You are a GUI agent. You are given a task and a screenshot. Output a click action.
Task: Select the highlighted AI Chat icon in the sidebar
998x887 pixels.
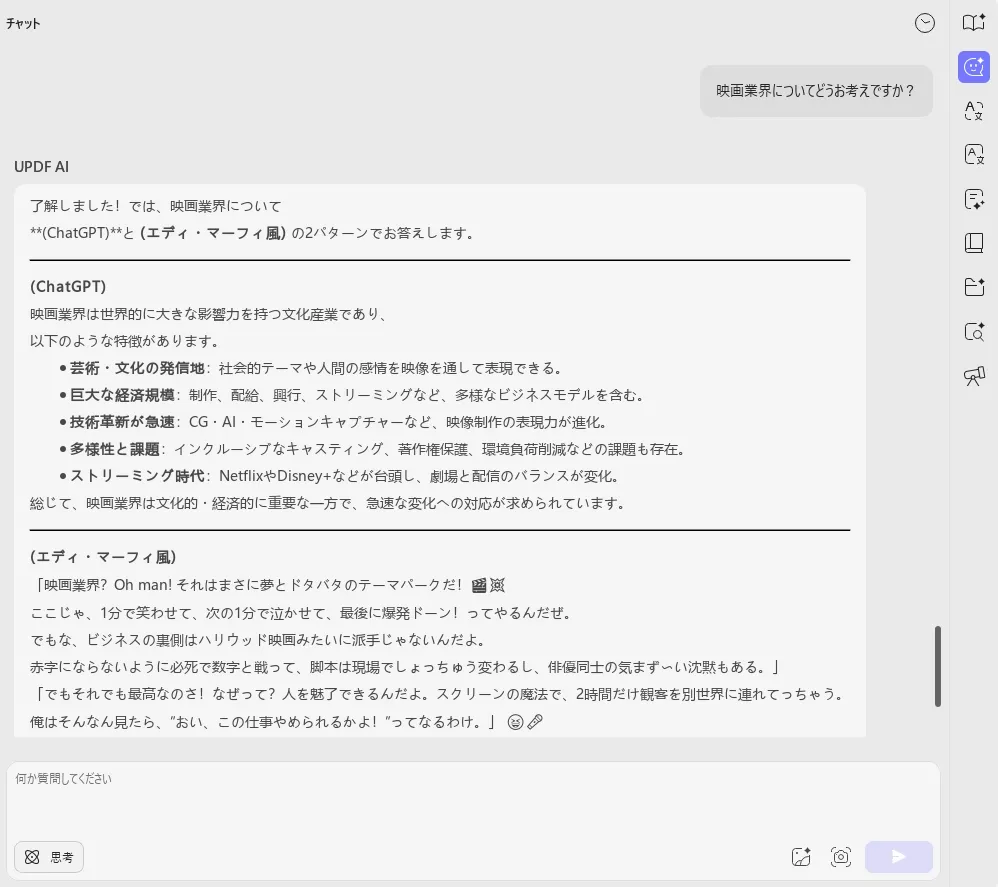click(x=973, y=67)
